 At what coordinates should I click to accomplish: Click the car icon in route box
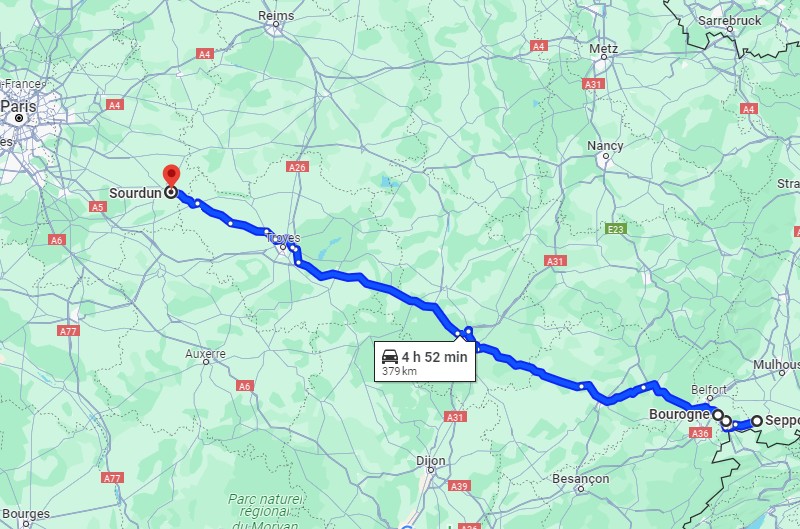390,357
